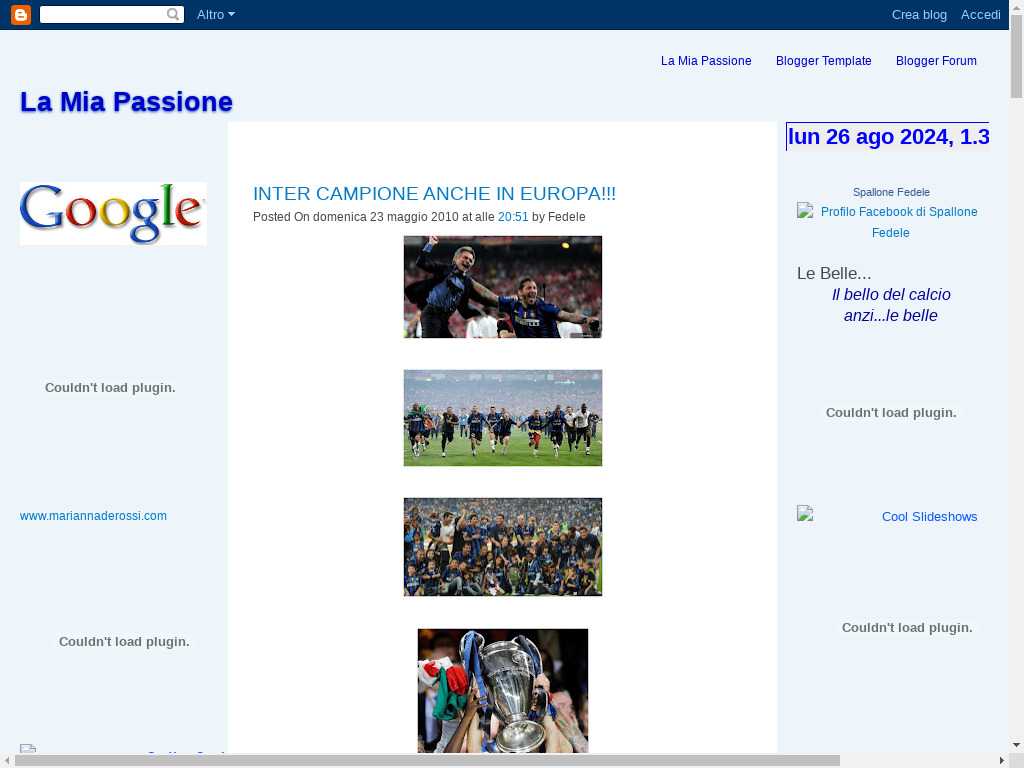The width and height of the screenshot is (1024, 768).
Task: Click the search magnifier icon in navbar
Action: pos(173,14)
